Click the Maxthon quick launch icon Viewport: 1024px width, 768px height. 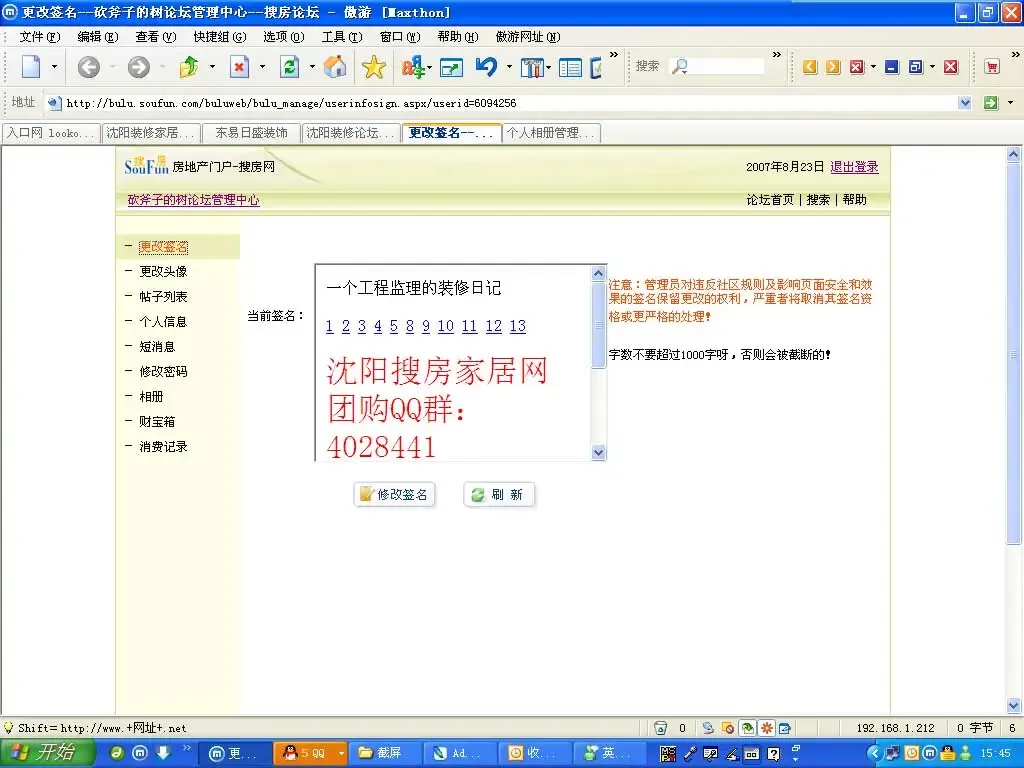(140, 753)
